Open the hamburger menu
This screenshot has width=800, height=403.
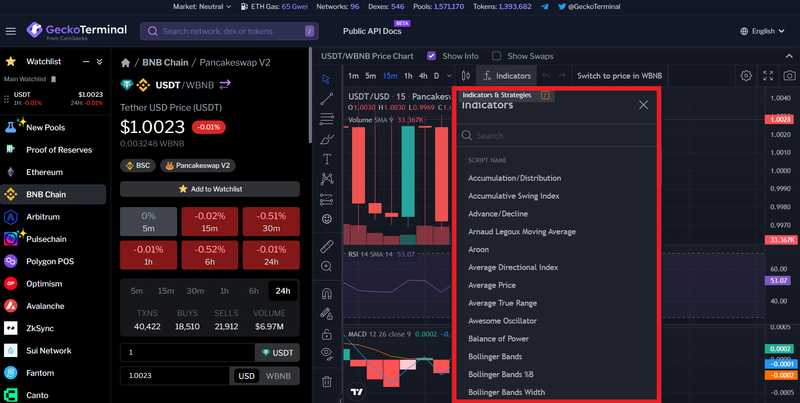coord(11,32)
